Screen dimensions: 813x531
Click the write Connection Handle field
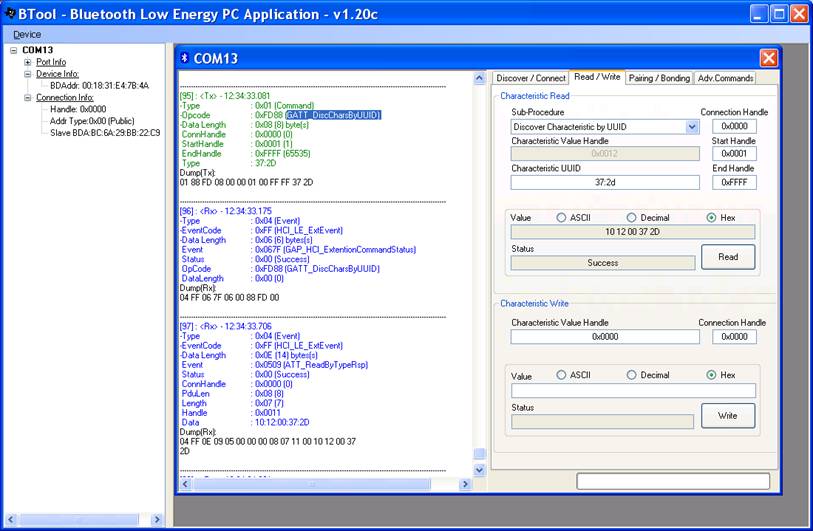[734, 337]
